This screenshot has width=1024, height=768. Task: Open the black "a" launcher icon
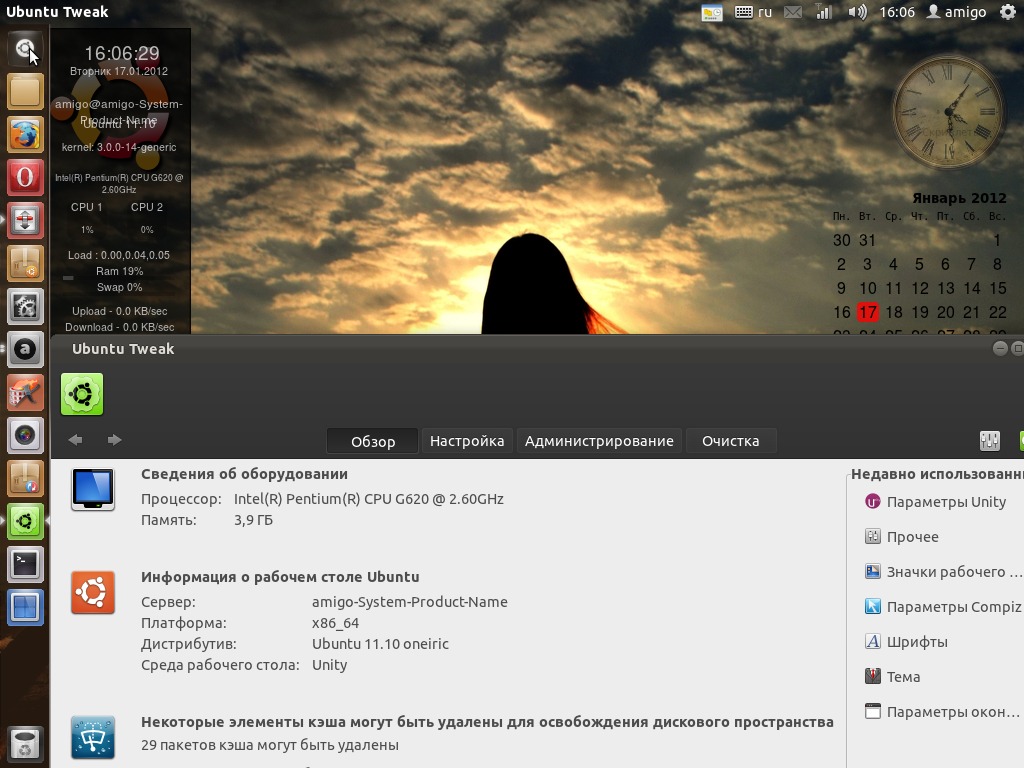pos(25,349)
